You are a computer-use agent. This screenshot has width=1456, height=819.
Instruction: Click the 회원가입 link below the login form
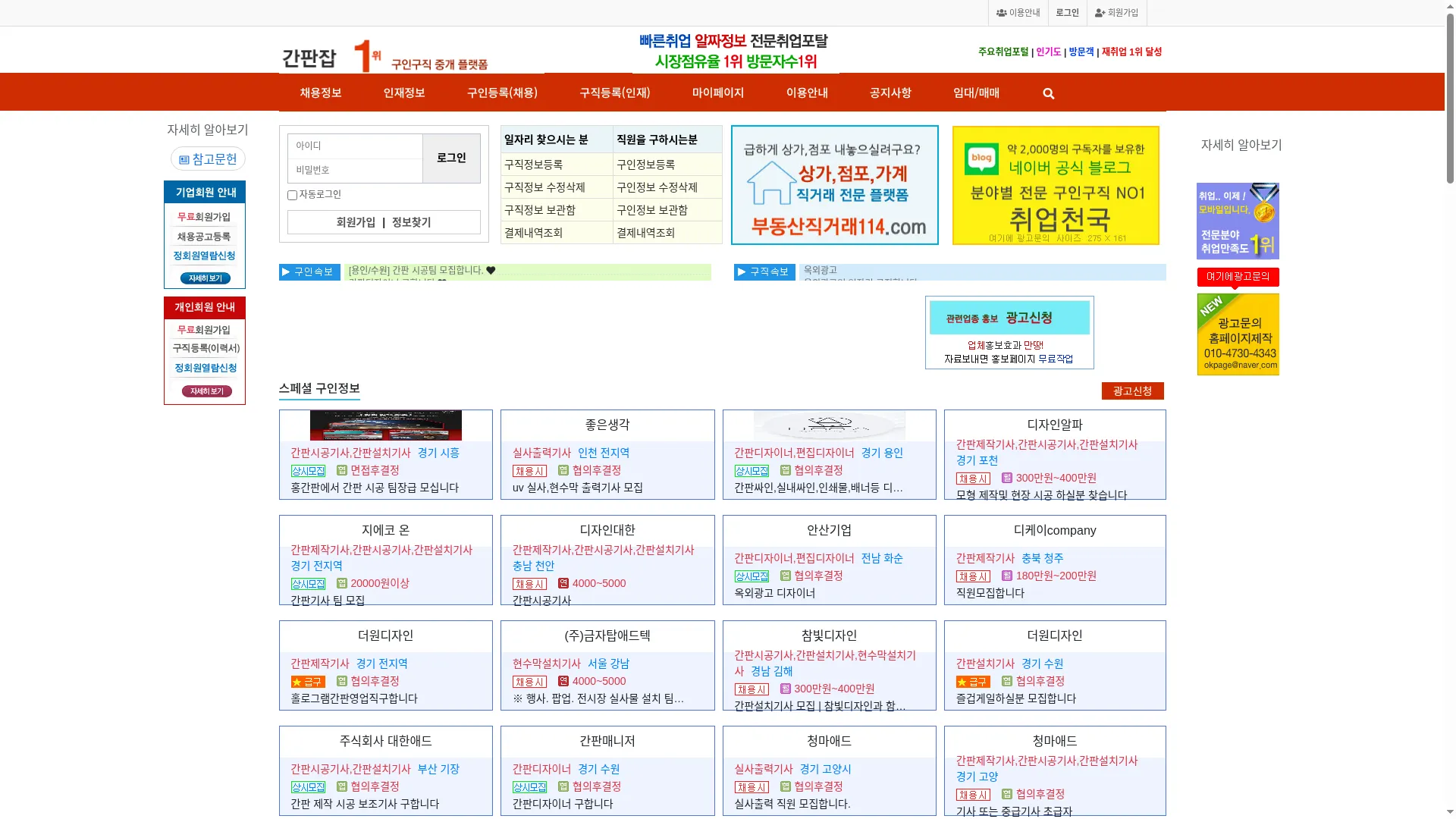point(356,222)
